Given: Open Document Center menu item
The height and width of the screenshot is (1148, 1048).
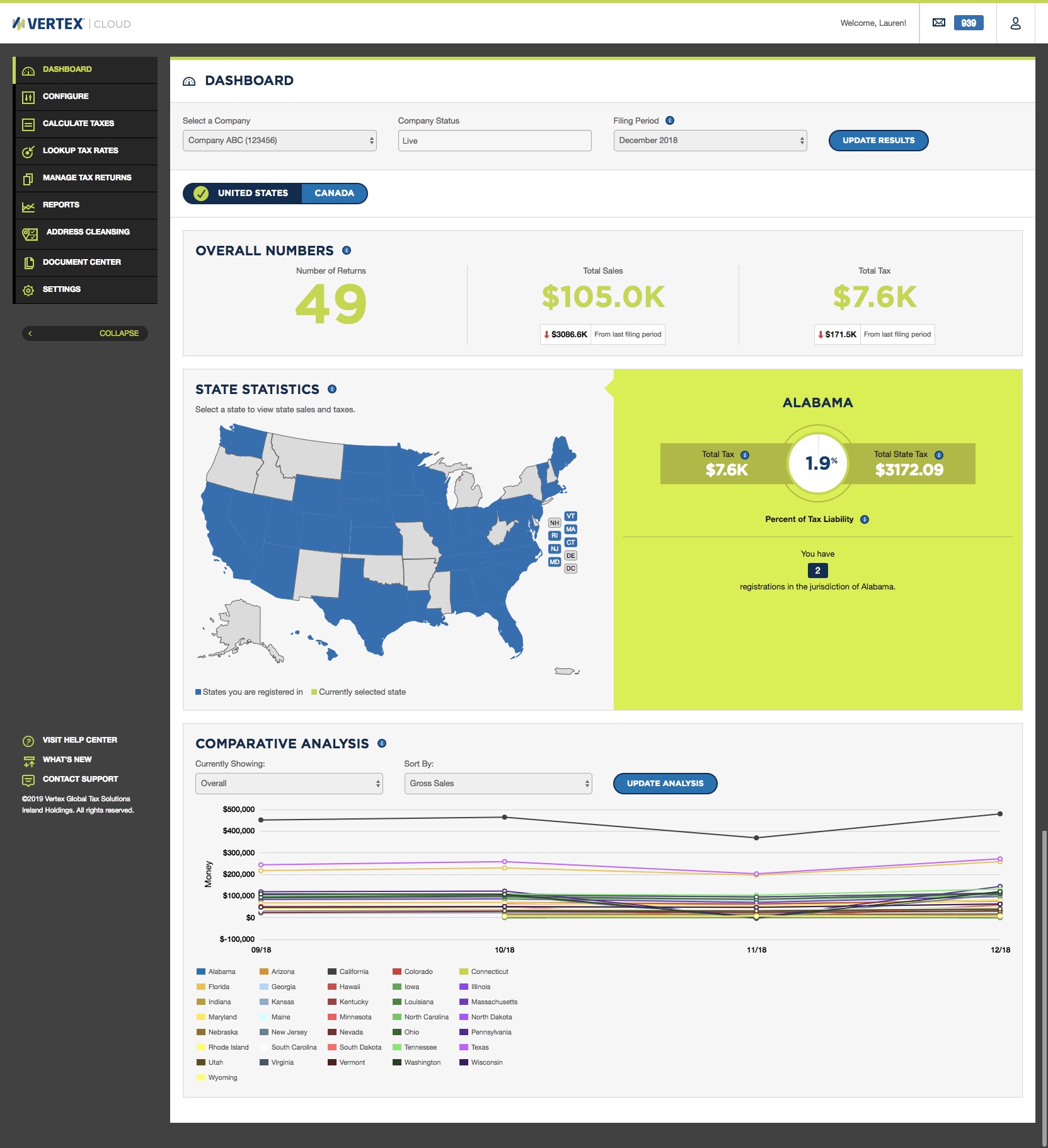Looking at the screenshot, I should click(85, 262).
